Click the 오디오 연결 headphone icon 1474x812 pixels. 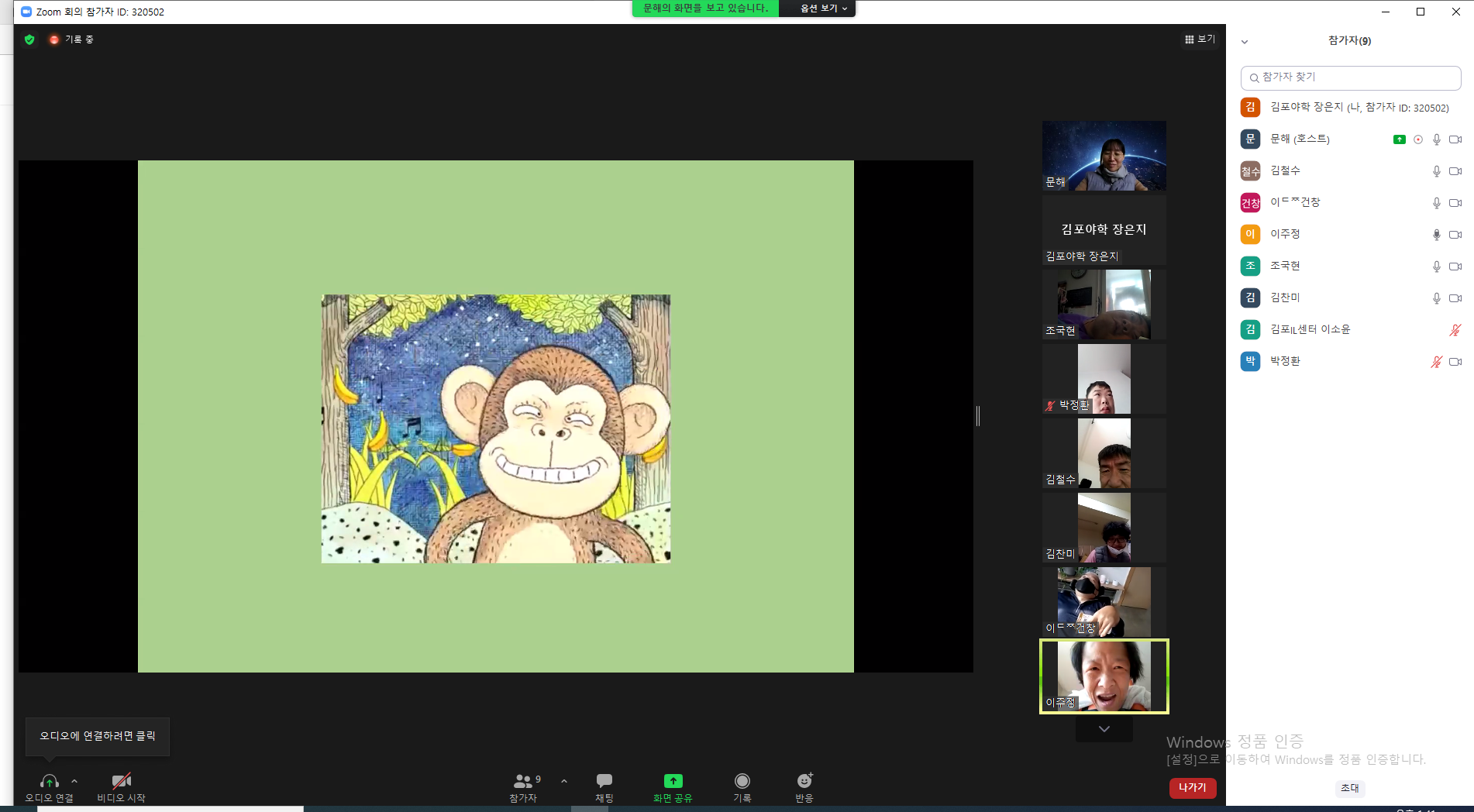pyautogui.click(x=50, y=781)
